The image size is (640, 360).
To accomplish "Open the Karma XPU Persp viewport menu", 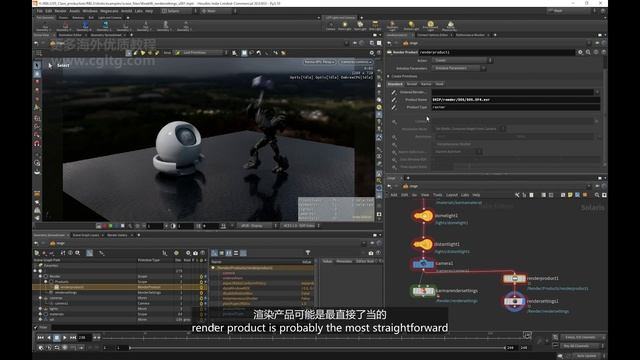I will (x=319, y=62).
